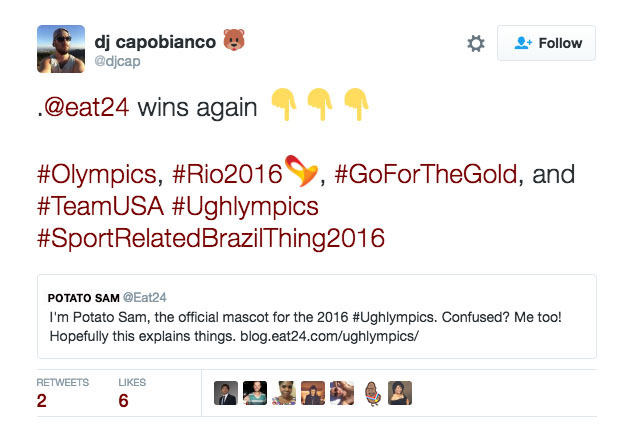Screen dimensions: 629x427
Task: Open dj capobianco's profile picture
Action: tap(61, 49)
